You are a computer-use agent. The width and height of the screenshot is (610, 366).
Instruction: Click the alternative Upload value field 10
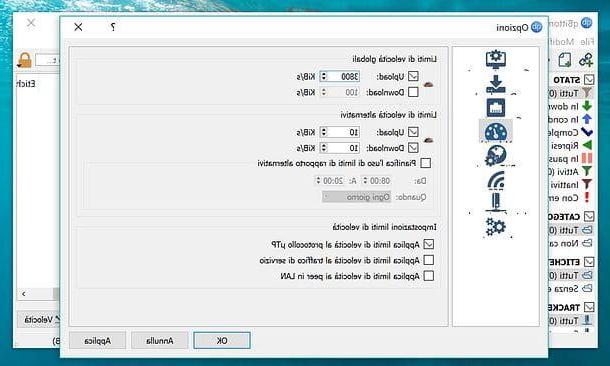(343, 132)
